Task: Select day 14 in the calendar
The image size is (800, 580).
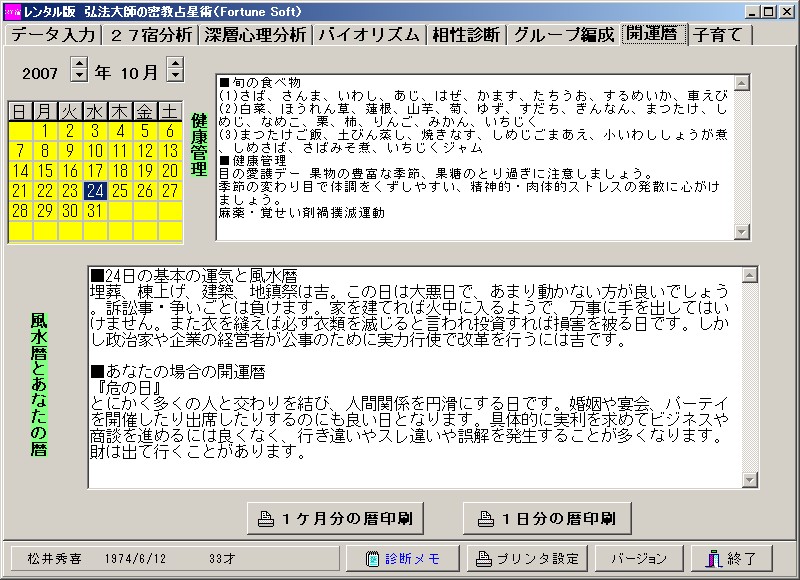Action: pos(20,171)
